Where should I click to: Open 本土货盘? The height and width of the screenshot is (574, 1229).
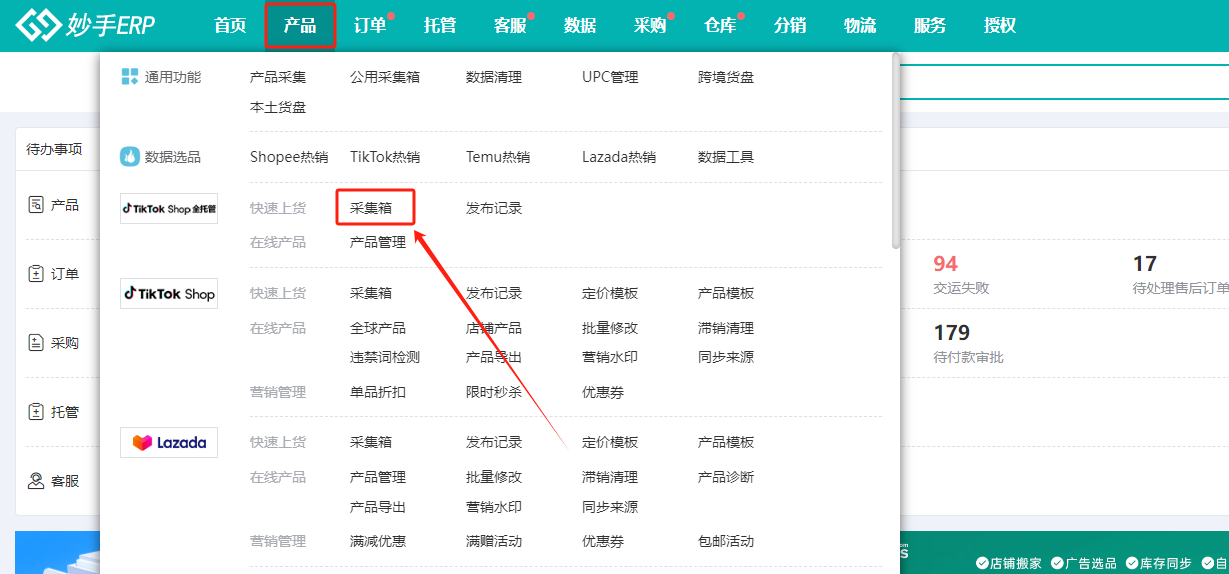278,107
